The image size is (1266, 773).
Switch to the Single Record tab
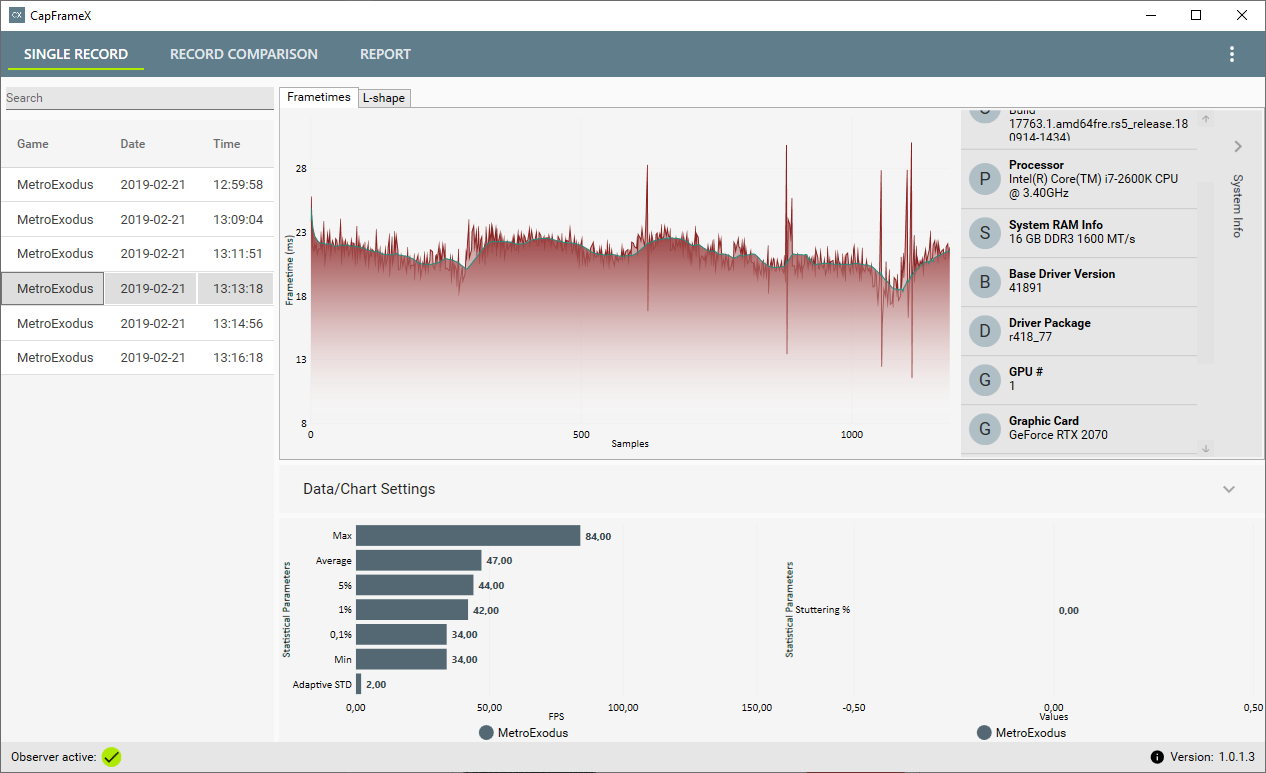click(76, 54)
